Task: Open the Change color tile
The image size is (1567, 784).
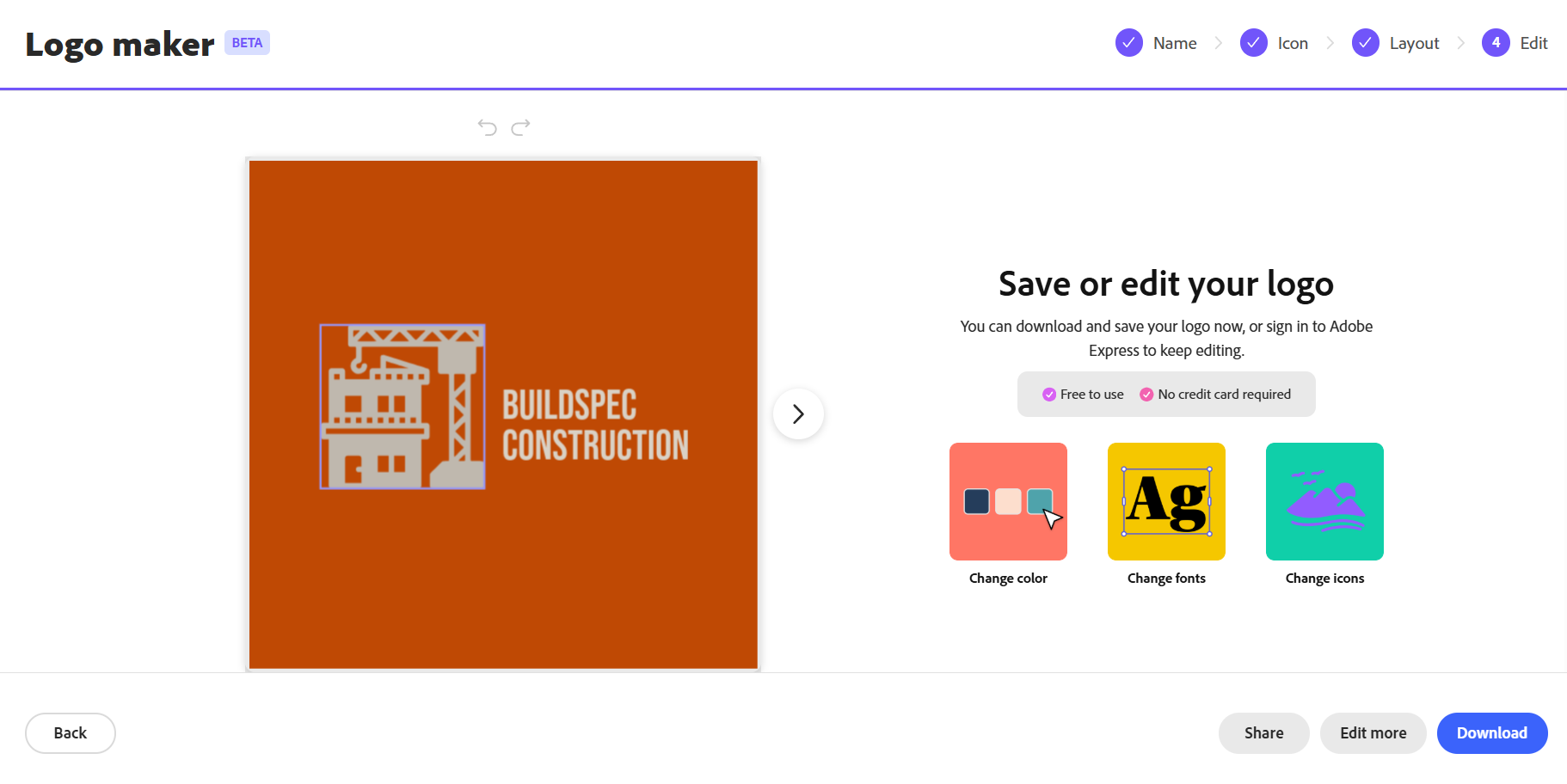Action: click(x=1008, y=501)
